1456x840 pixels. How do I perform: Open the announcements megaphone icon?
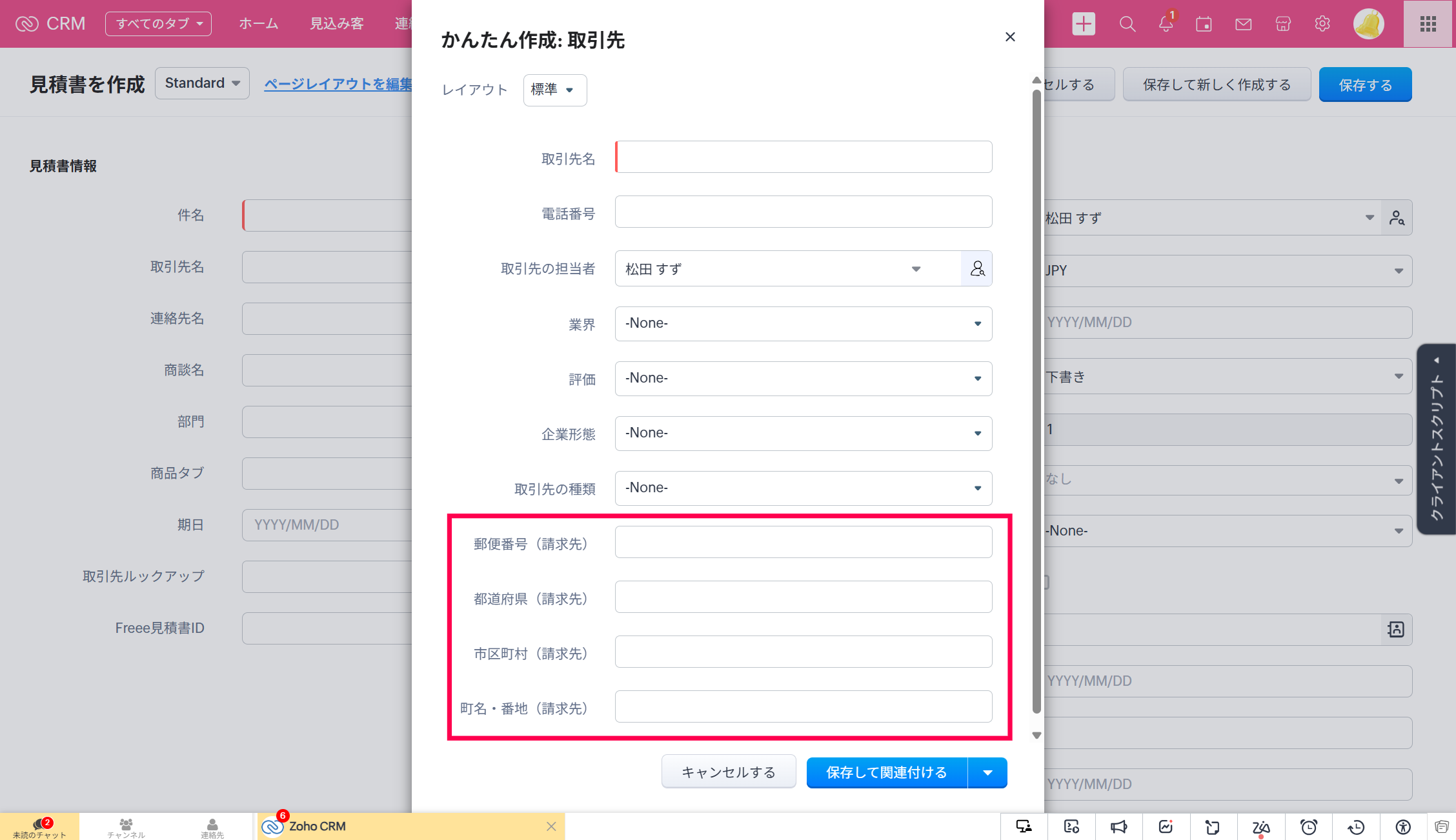[1118, 827]
